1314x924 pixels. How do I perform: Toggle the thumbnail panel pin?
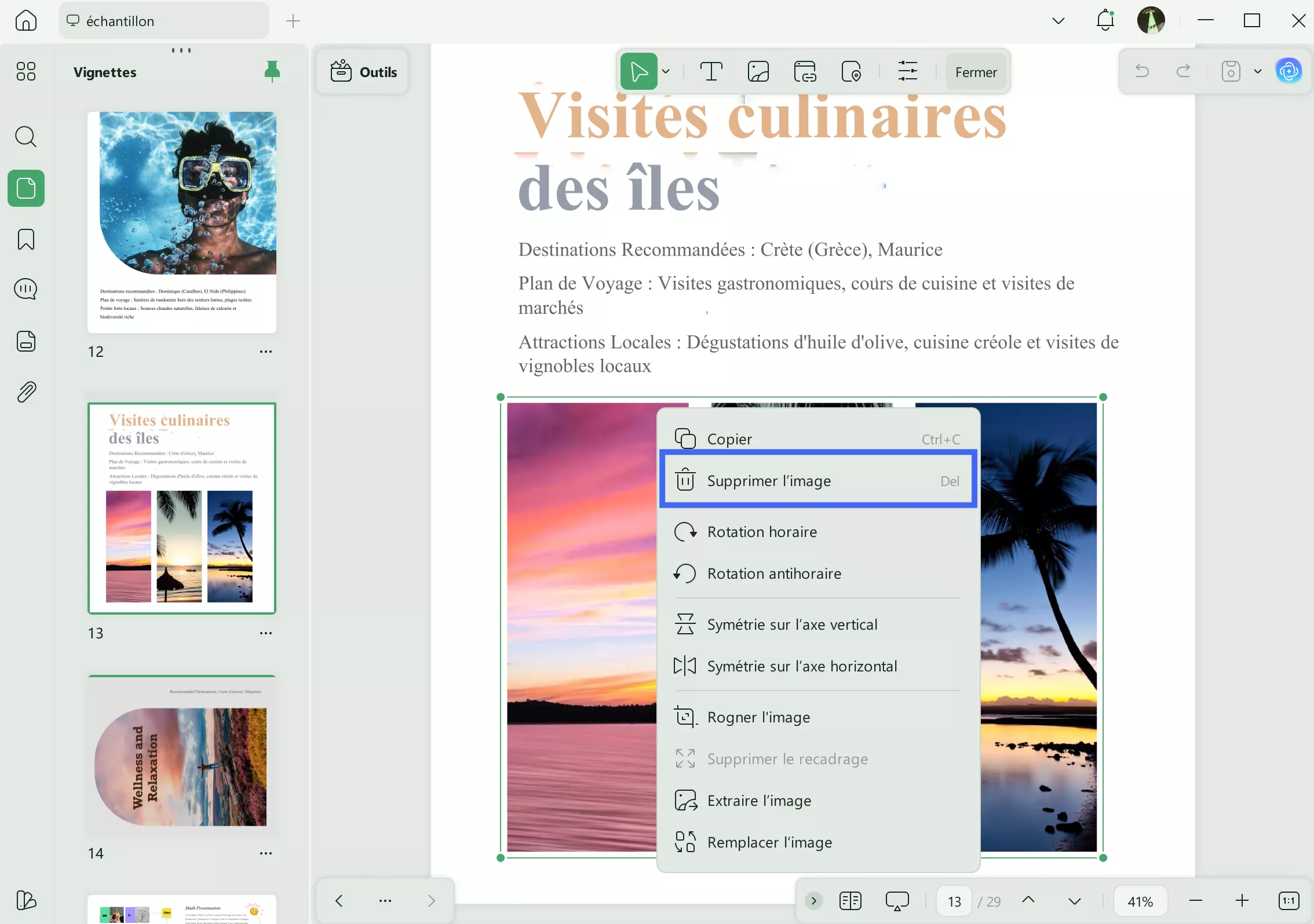[x=272, y=71]
